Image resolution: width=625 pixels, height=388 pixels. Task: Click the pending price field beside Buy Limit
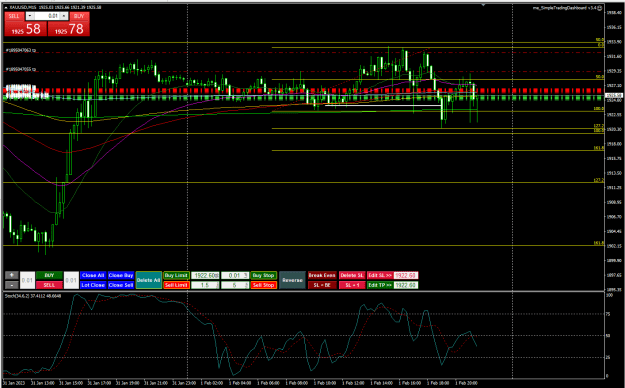[x=205, y=275]
